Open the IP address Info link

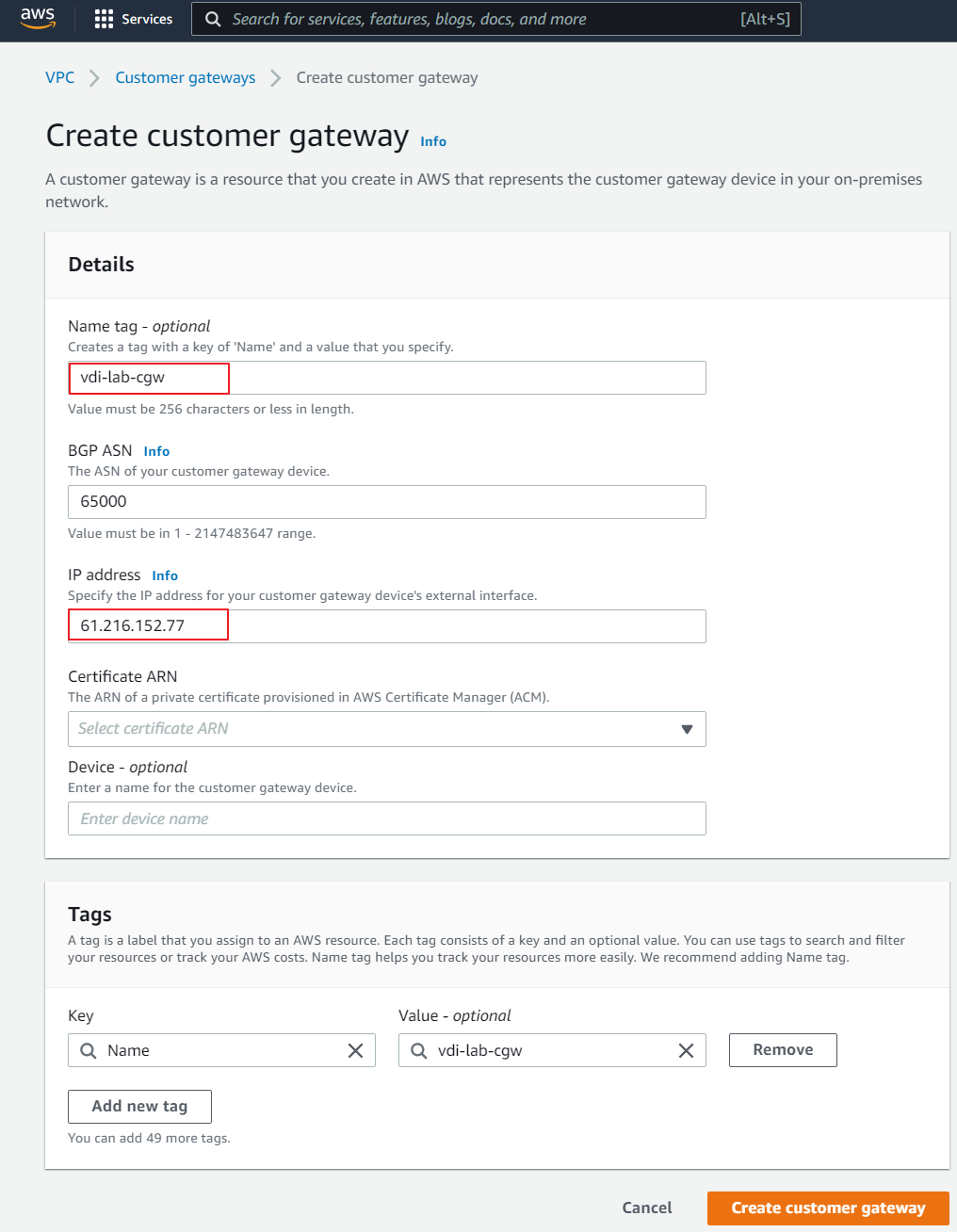click(x=165, y=575)
